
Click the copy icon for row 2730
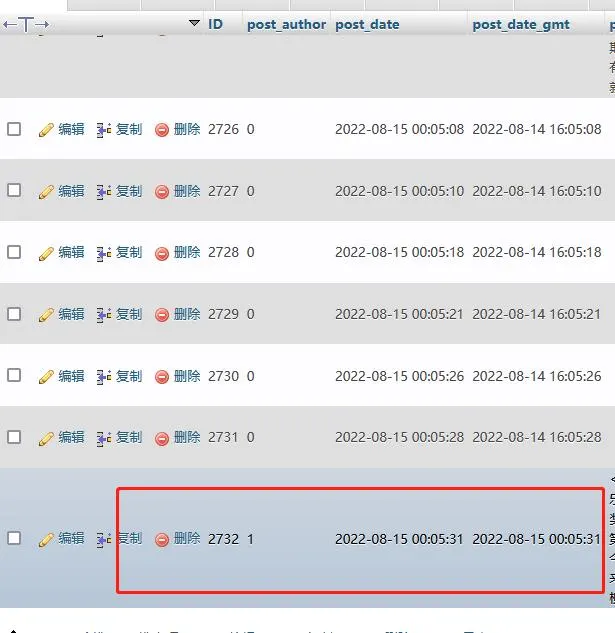pyautogui.click(x=104, y=377)
